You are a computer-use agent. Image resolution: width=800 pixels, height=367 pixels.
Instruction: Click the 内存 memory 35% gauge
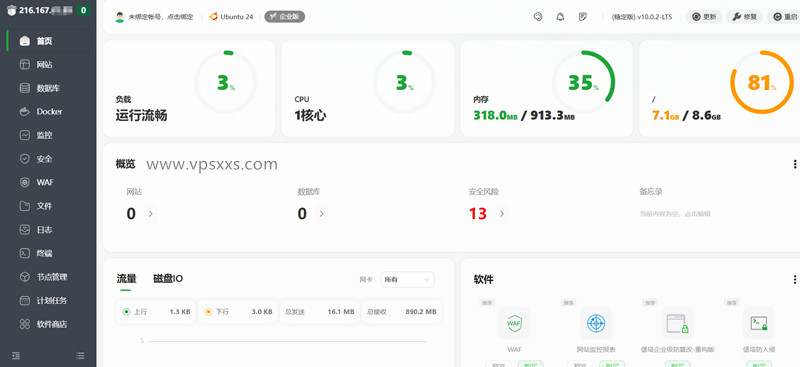click(583, 82)
